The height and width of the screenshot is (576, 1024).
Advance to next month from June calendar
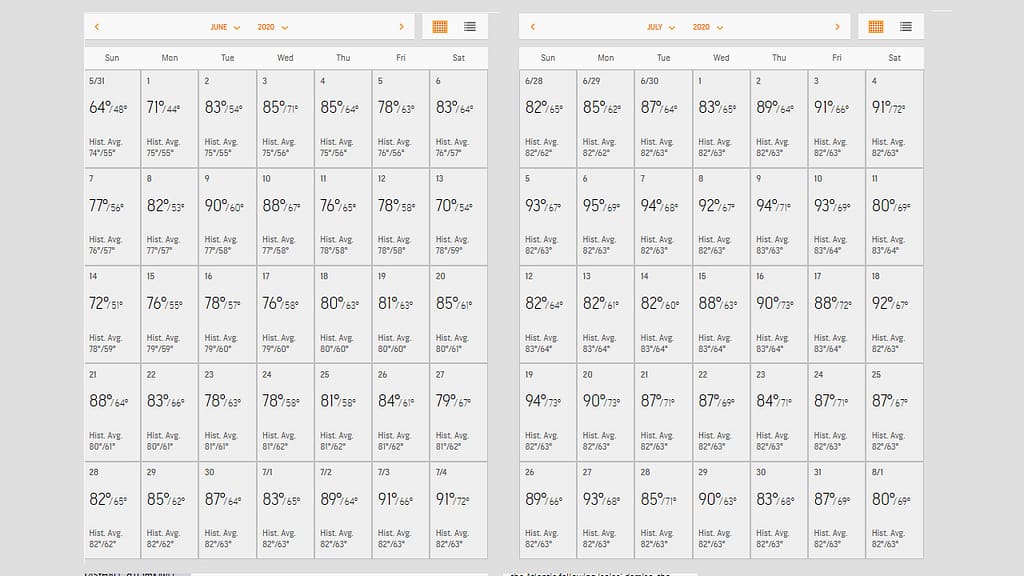coord(401,27)
